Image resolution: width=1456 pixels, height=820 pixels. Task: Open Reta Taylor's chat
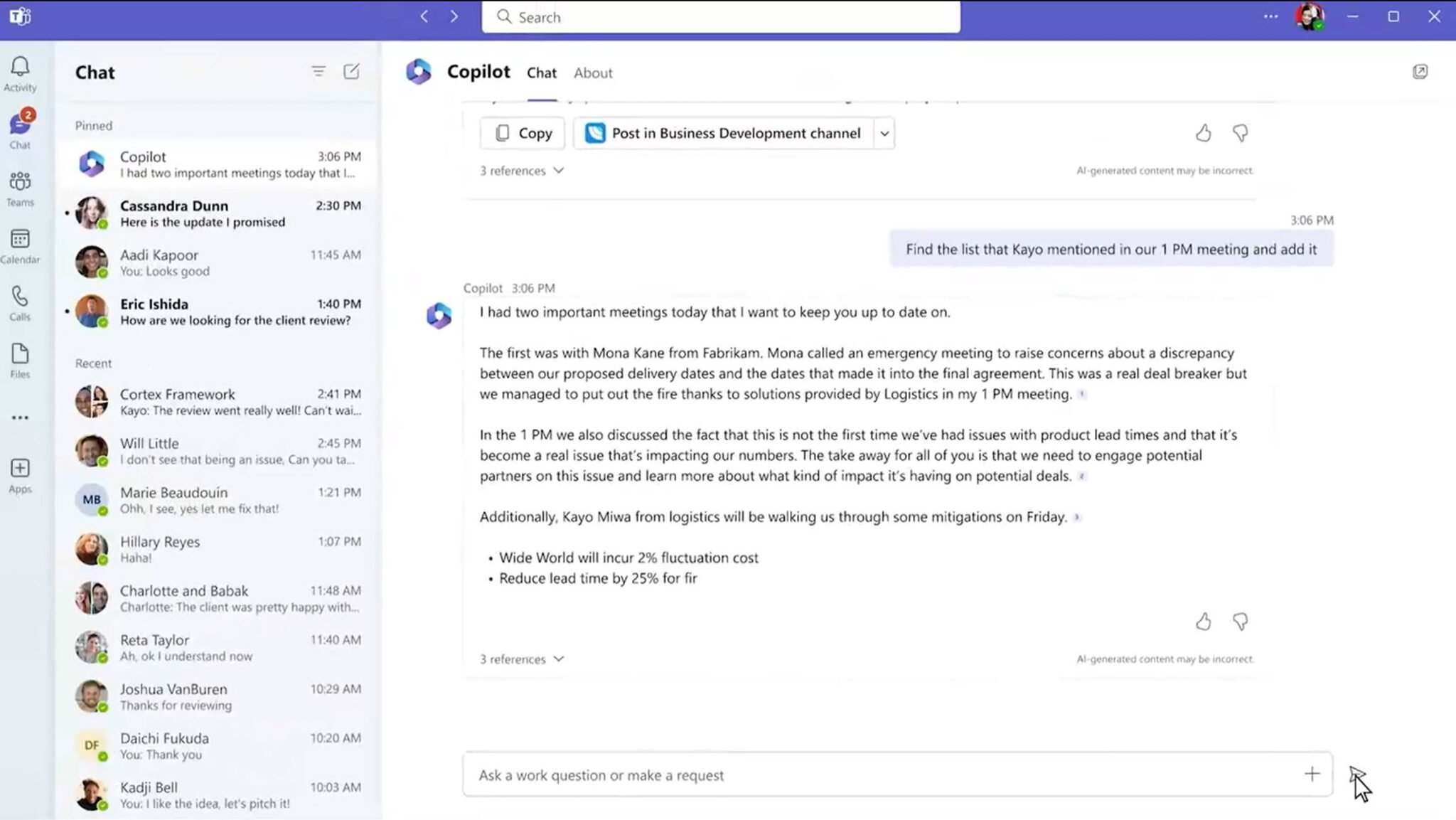coord(216,646)
